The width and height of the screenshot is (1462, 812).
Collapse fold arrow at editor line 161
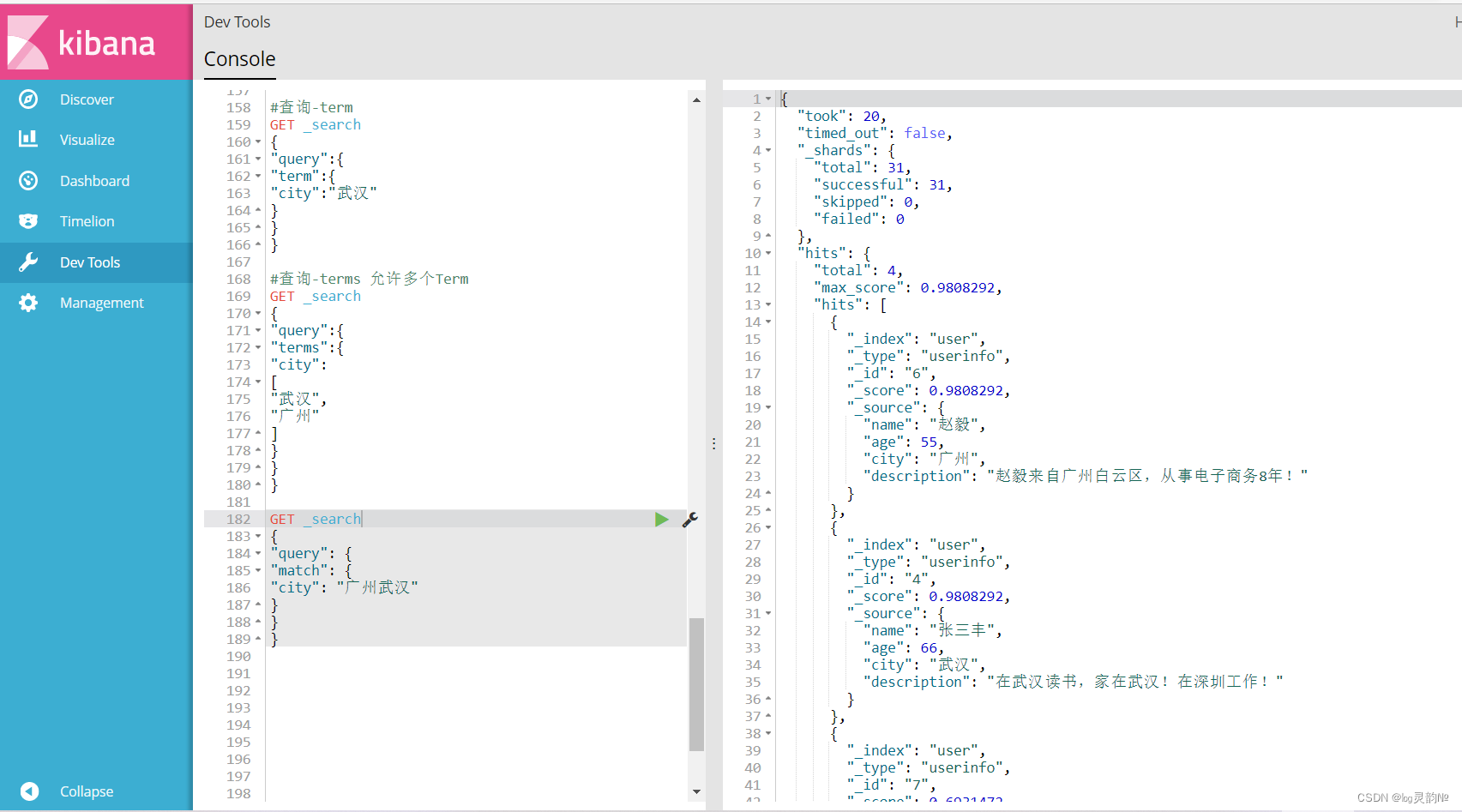point(258,159)
